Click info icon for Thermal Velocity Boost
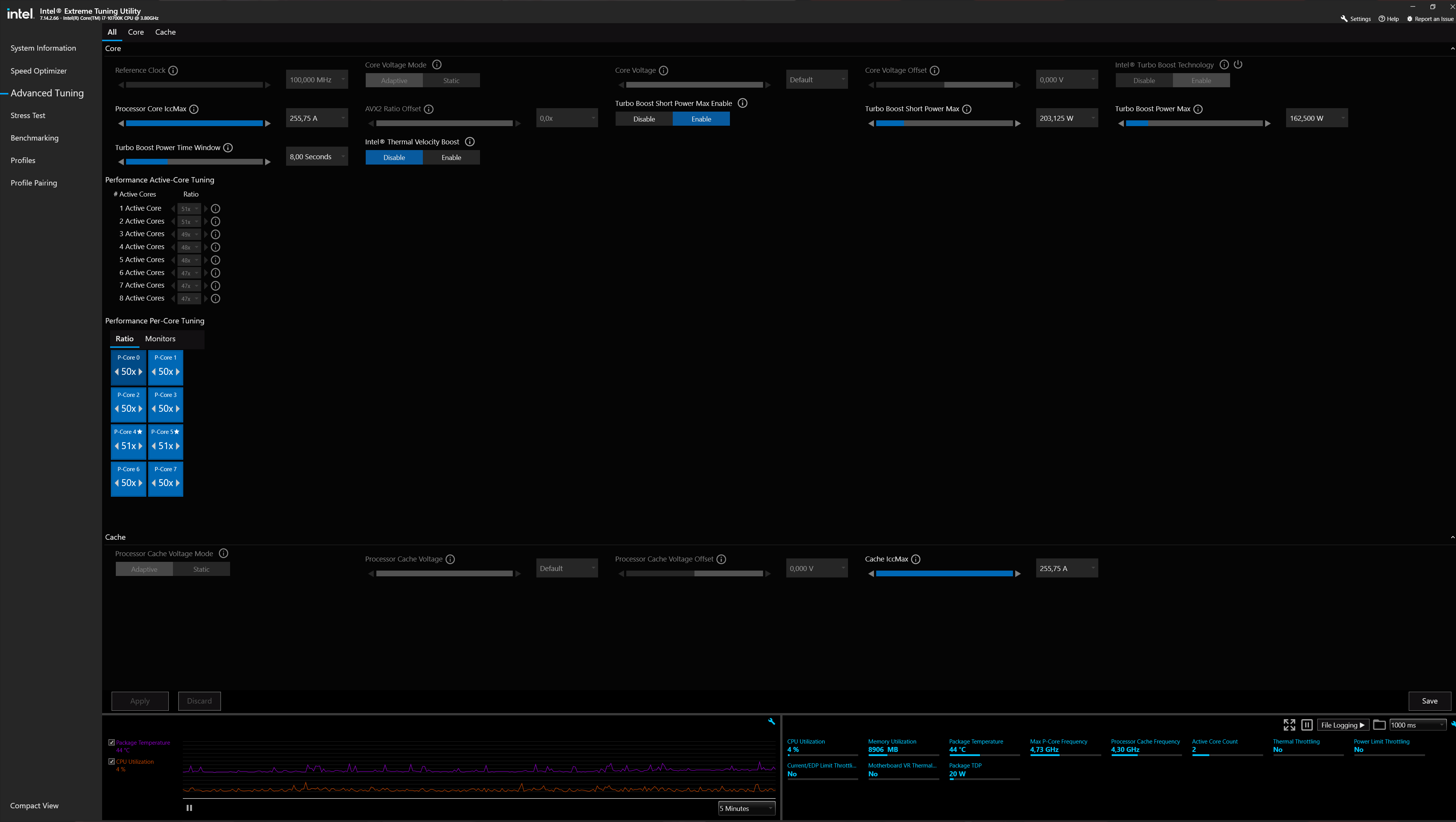This screenshot has width=1456, height=822. coord(470,142)
